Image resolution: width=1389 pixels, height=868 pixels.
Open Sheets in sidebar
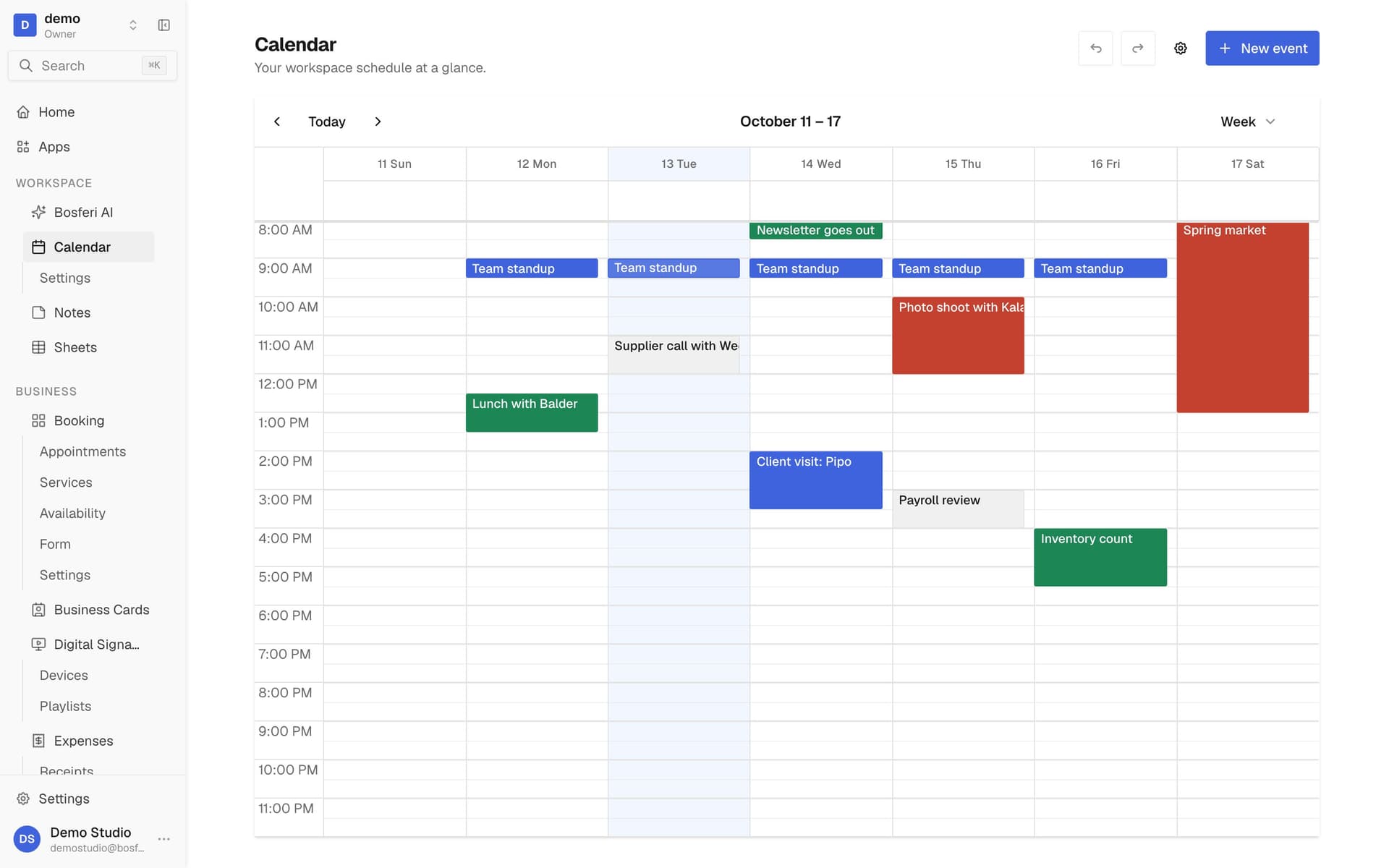(x=88, y=347)
